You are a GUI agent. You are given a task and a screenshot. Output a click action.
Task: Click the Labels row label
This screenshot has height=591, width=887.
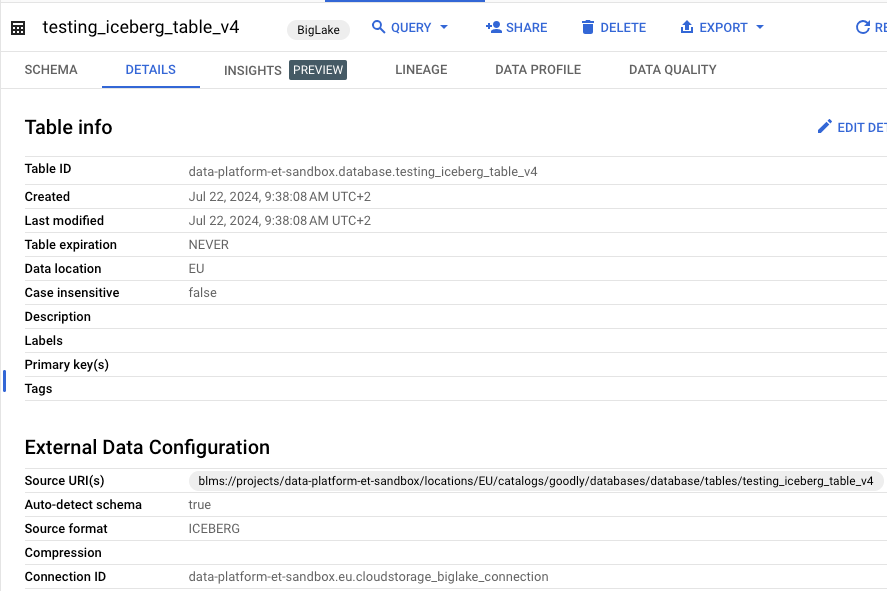(x=43, y=340)
